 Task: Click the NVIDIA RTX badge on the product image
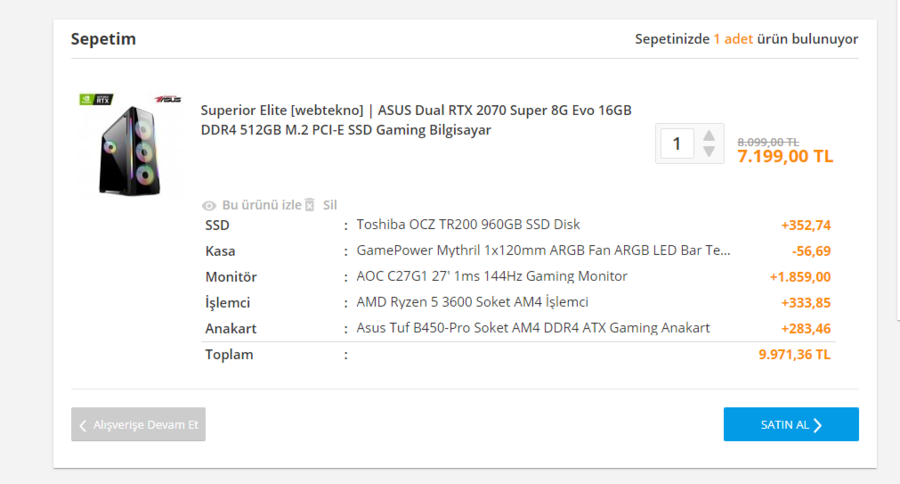pos(94,101)
